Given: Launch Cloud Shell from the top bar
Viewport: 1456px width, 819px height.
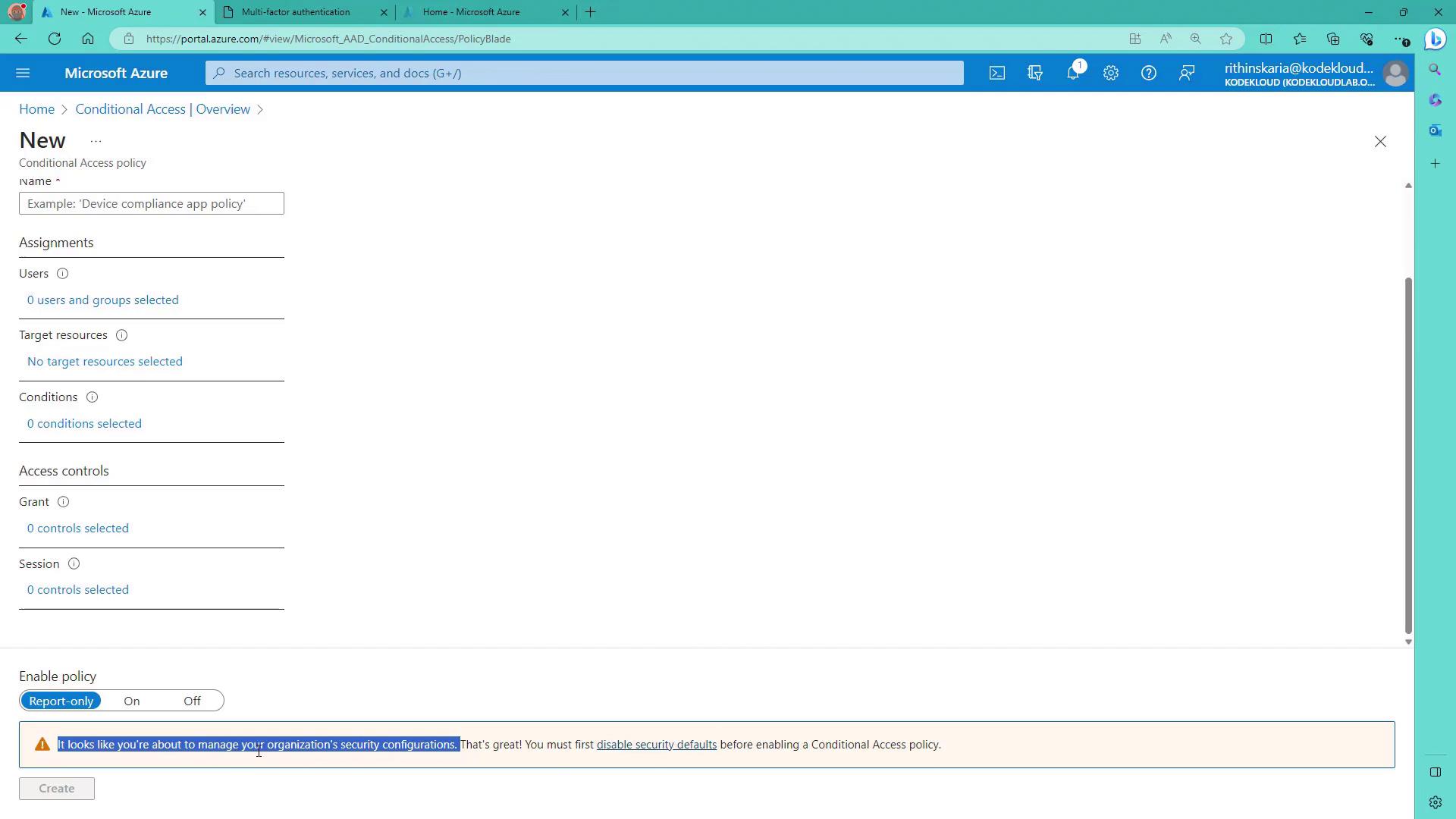Looking at the screenshot, I should pos(996,73).
